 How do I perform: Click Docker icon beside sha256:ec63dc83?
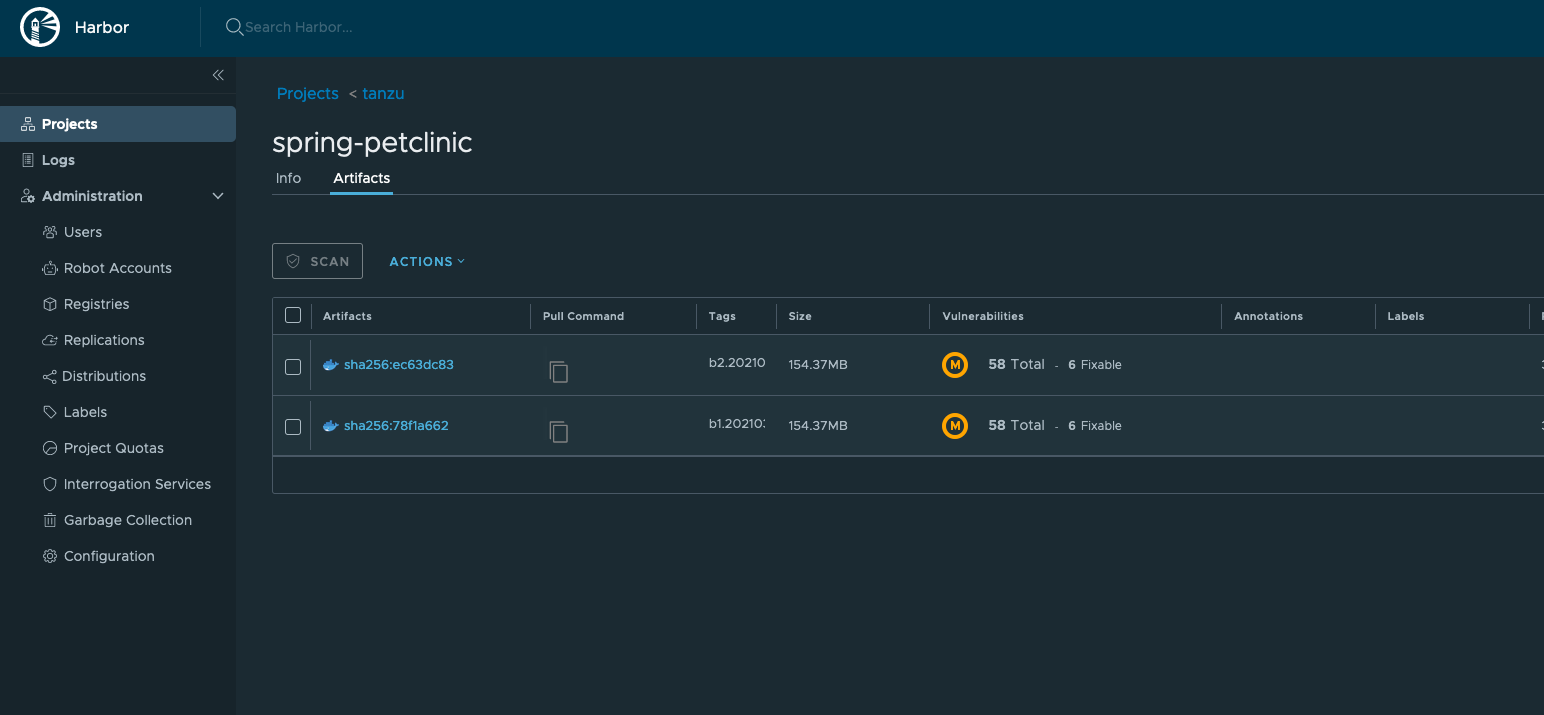330,365
